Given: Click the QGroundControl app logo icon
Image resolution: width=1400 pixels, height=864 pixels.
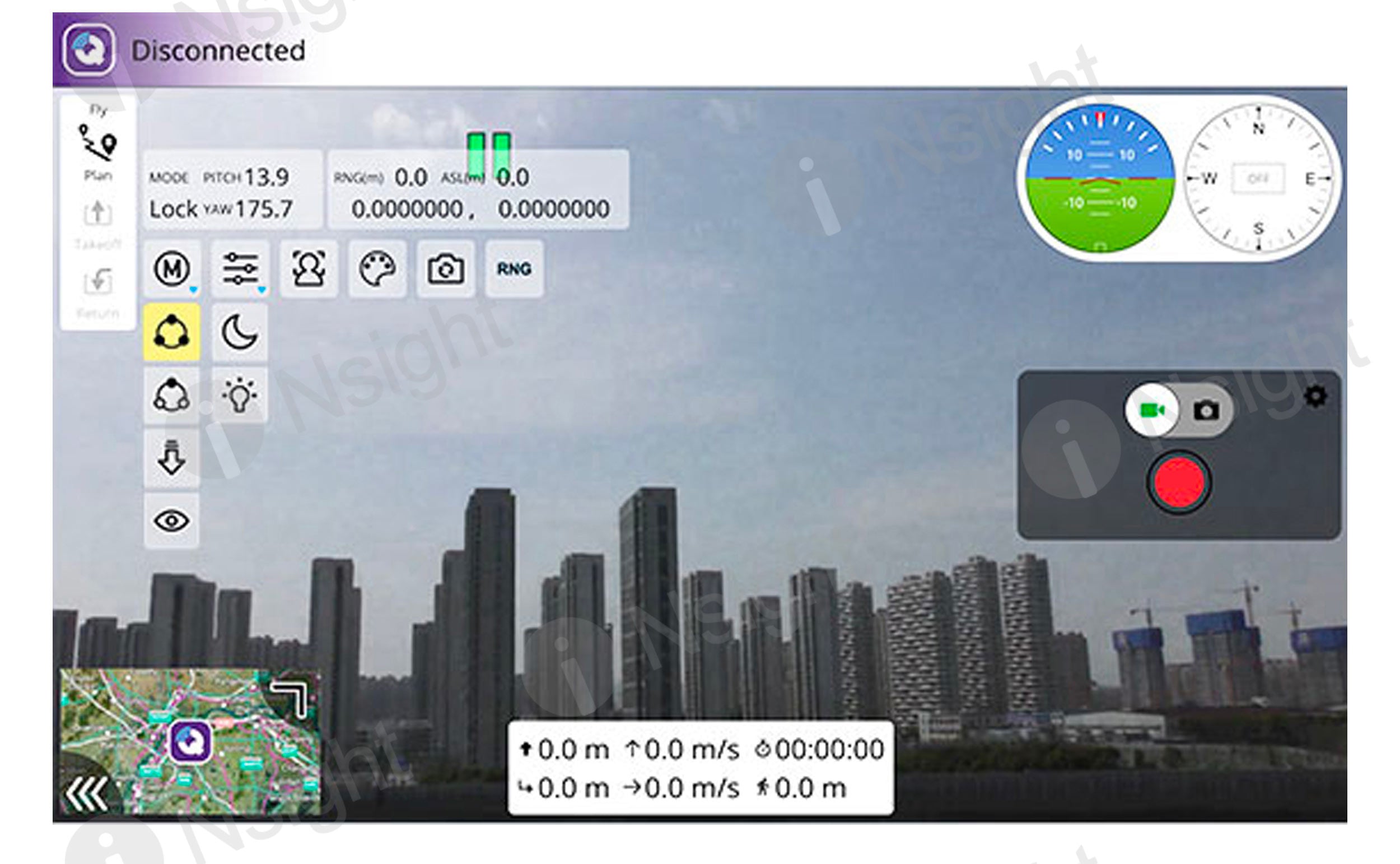Looking at the screenshot, I should (x=88, y=50).
